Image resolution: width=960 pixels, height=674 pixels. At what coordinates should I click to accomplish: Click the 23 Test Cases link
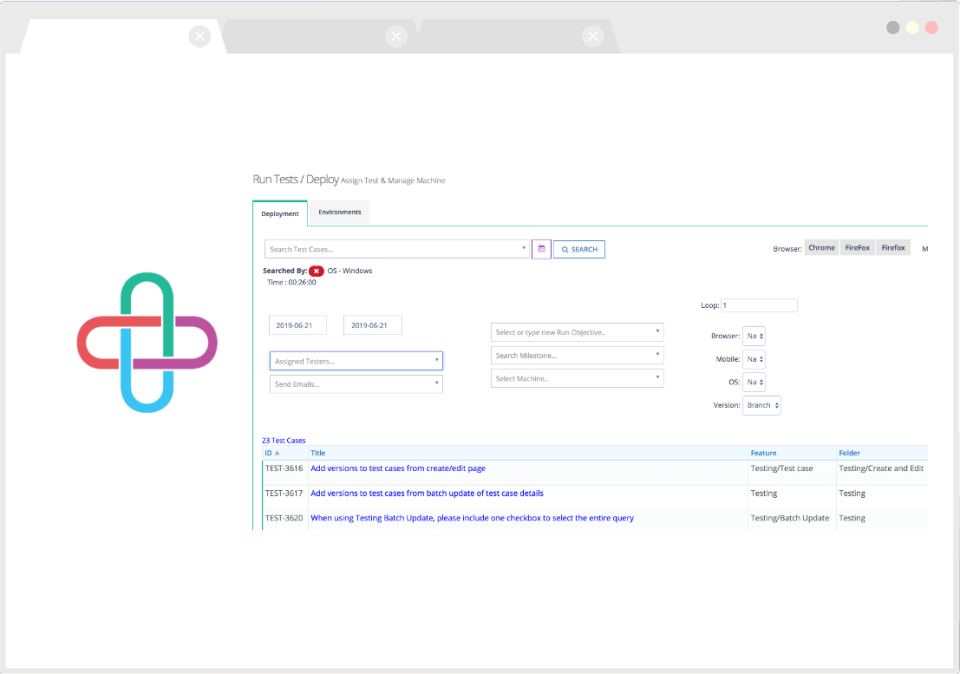point(281,440)
